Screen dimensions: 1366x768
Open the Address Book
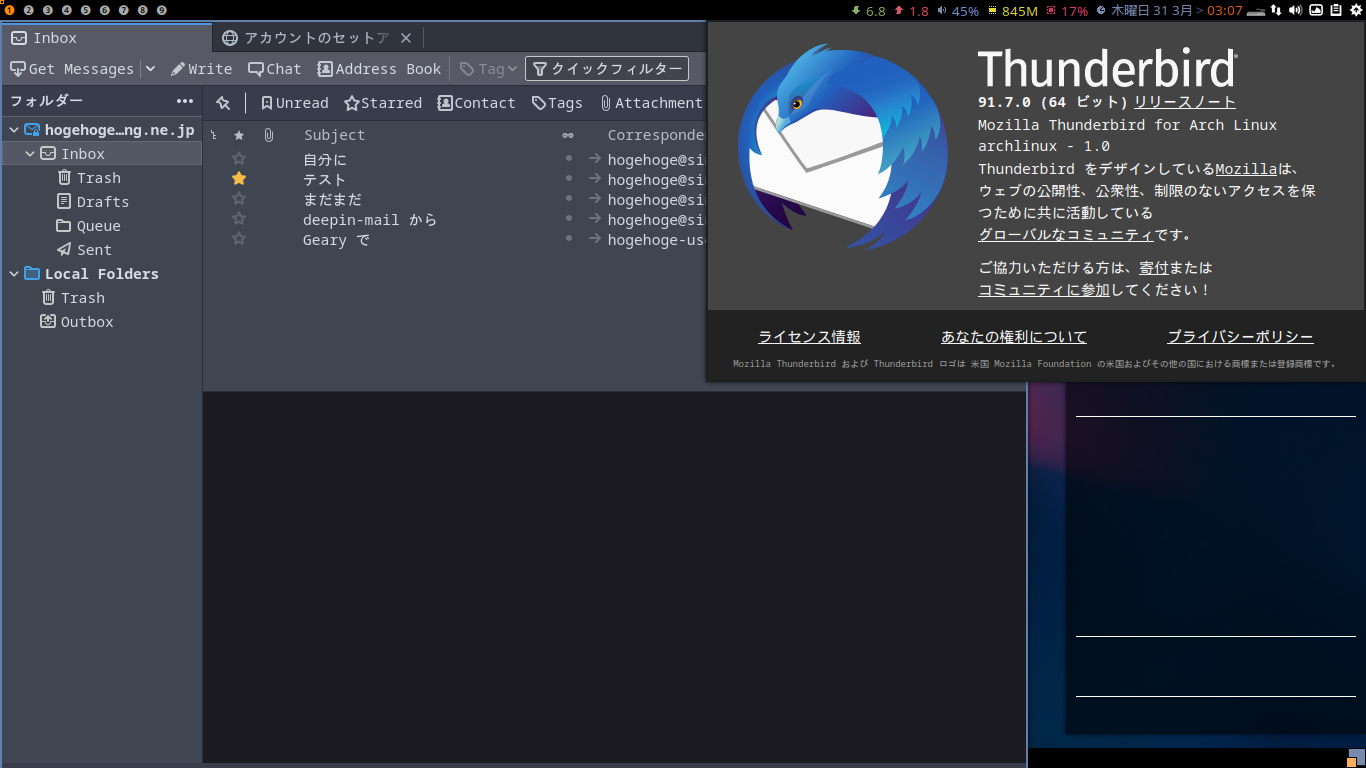click(x=379, y=69)
